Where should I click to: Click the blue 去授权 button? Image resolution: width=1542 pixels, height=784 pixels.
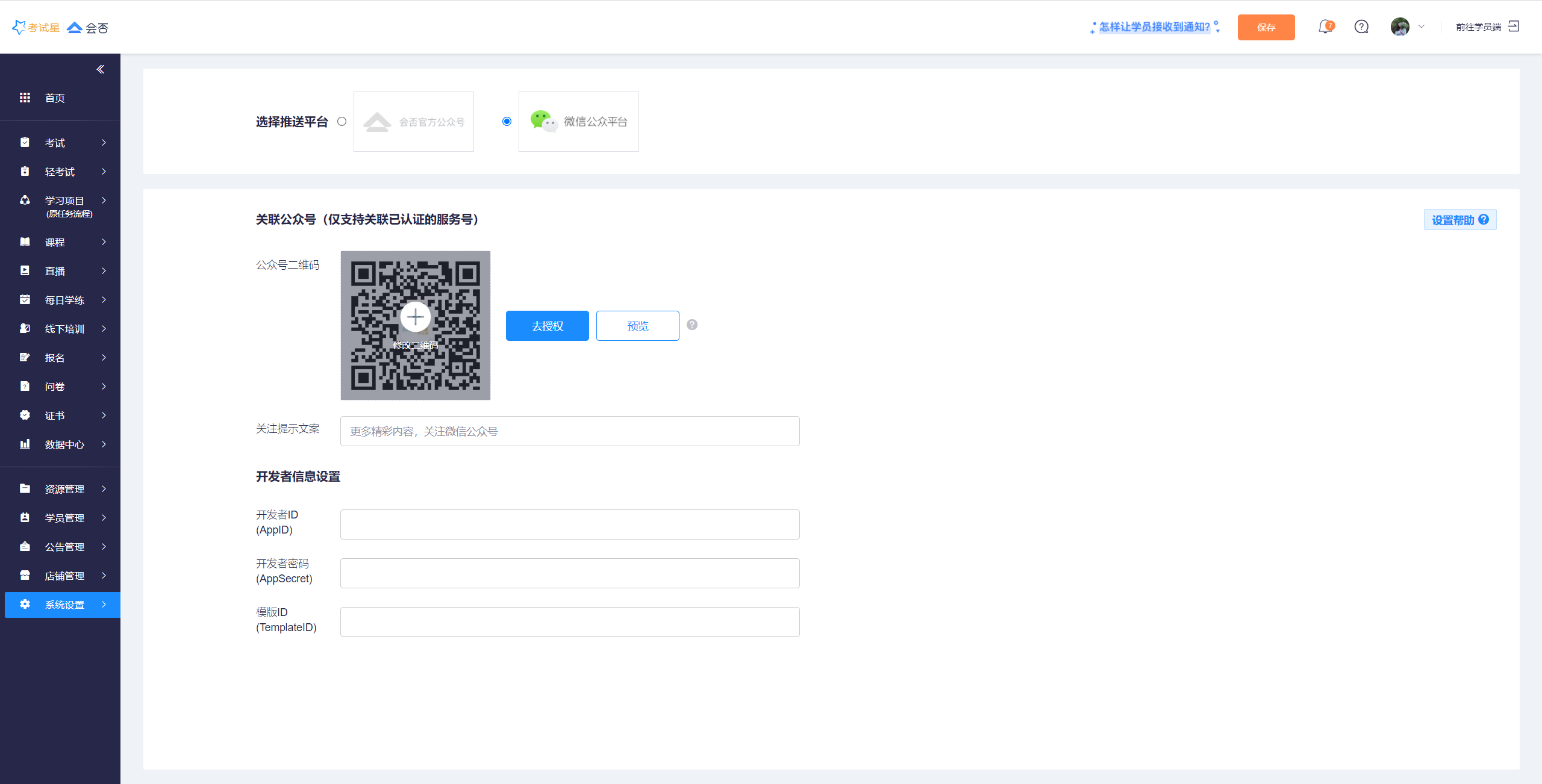coord(547,326)
